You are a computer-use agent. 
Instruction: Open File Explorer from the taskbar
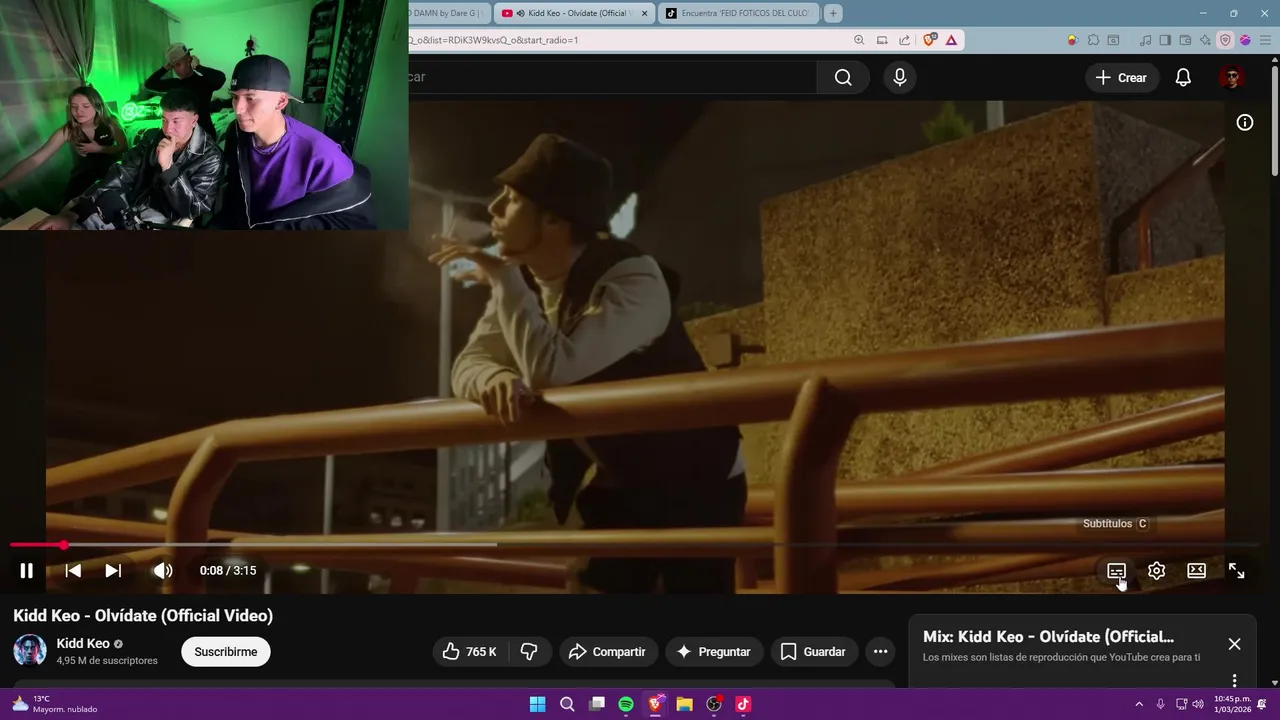click(x=685, y=704)
